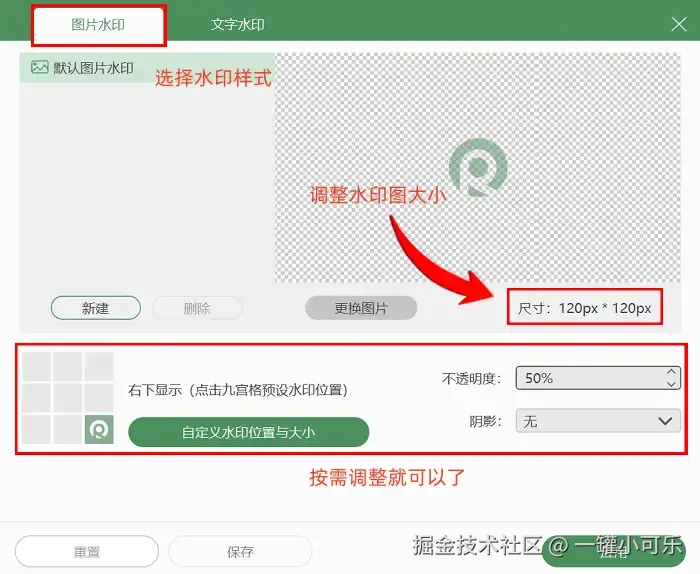The width and height of the screenshot is (700, 574).
Task: Click the 新建 button
Action: (96, 308)
